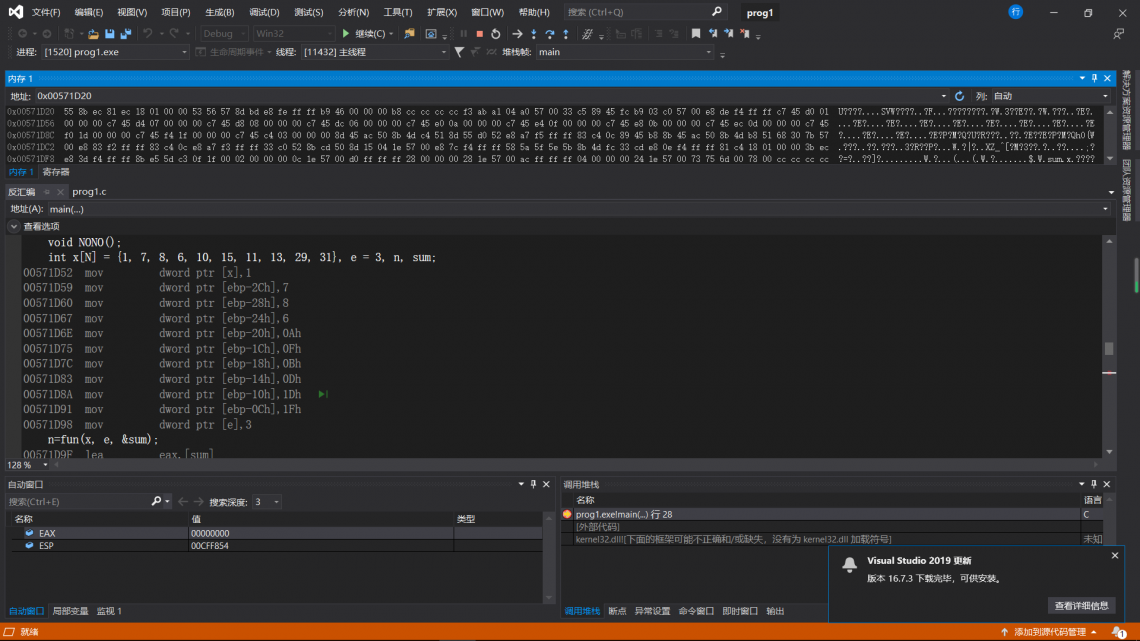
Task: Stop debugging with the red square icon
Action: pyautogui.click(x=480, y=34)
